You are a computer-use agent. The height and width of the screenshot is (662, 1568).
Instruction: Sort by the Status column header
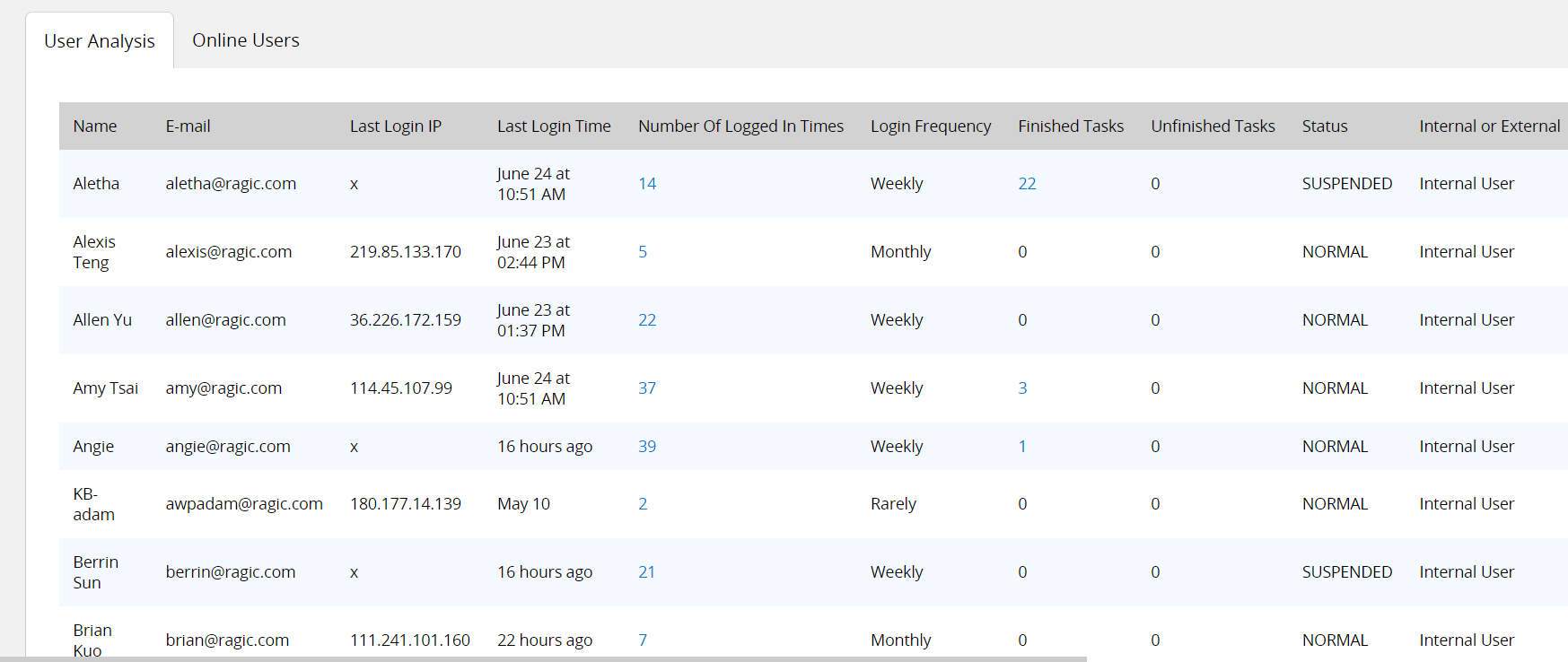click(x=1325, y=126)
